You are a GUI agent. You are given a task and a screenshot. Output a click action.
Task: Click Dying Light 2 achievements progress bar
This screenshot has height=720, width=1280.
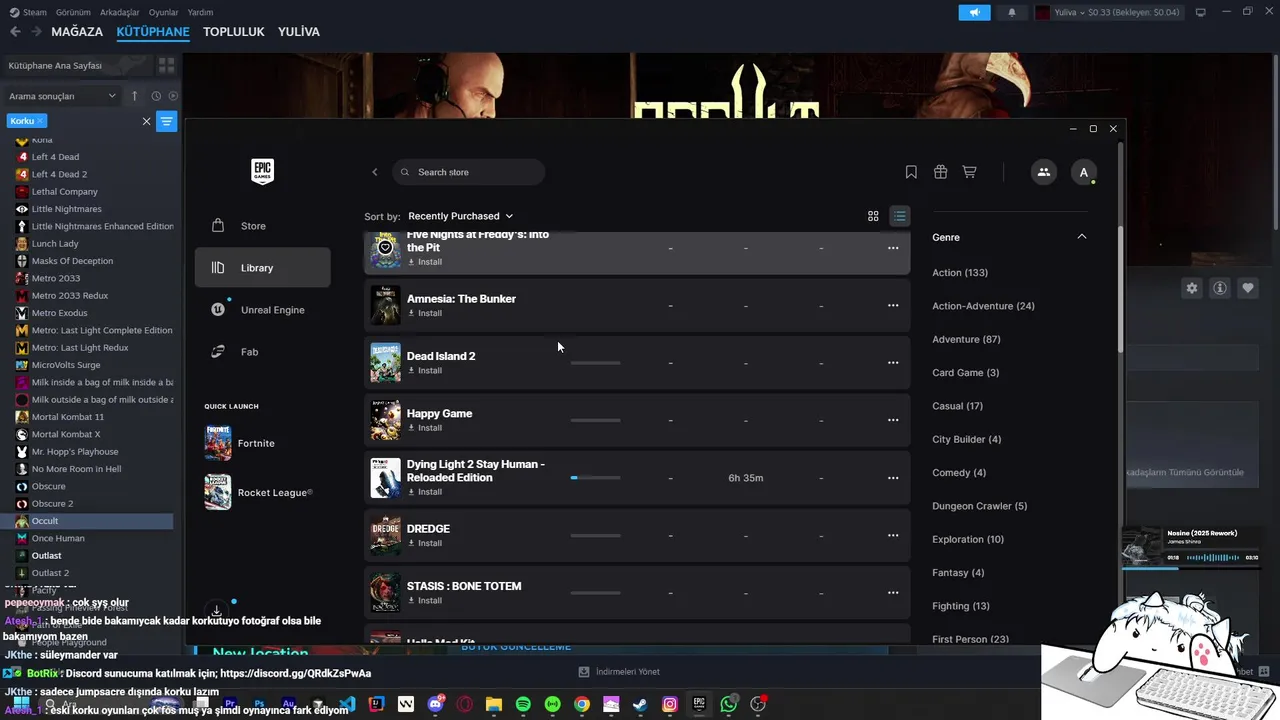coord(595,478)
